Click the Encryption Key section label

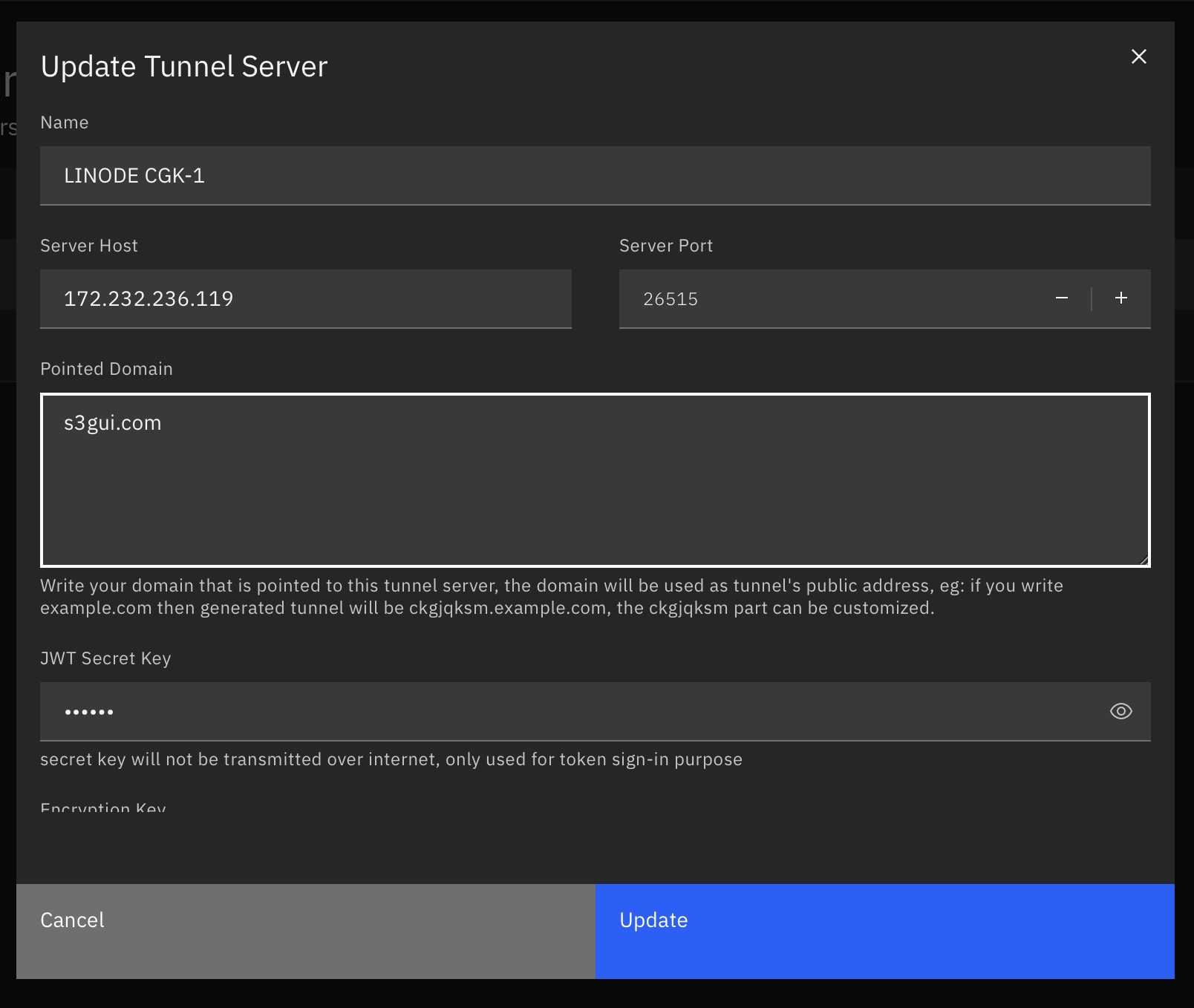tap(102, 809)
